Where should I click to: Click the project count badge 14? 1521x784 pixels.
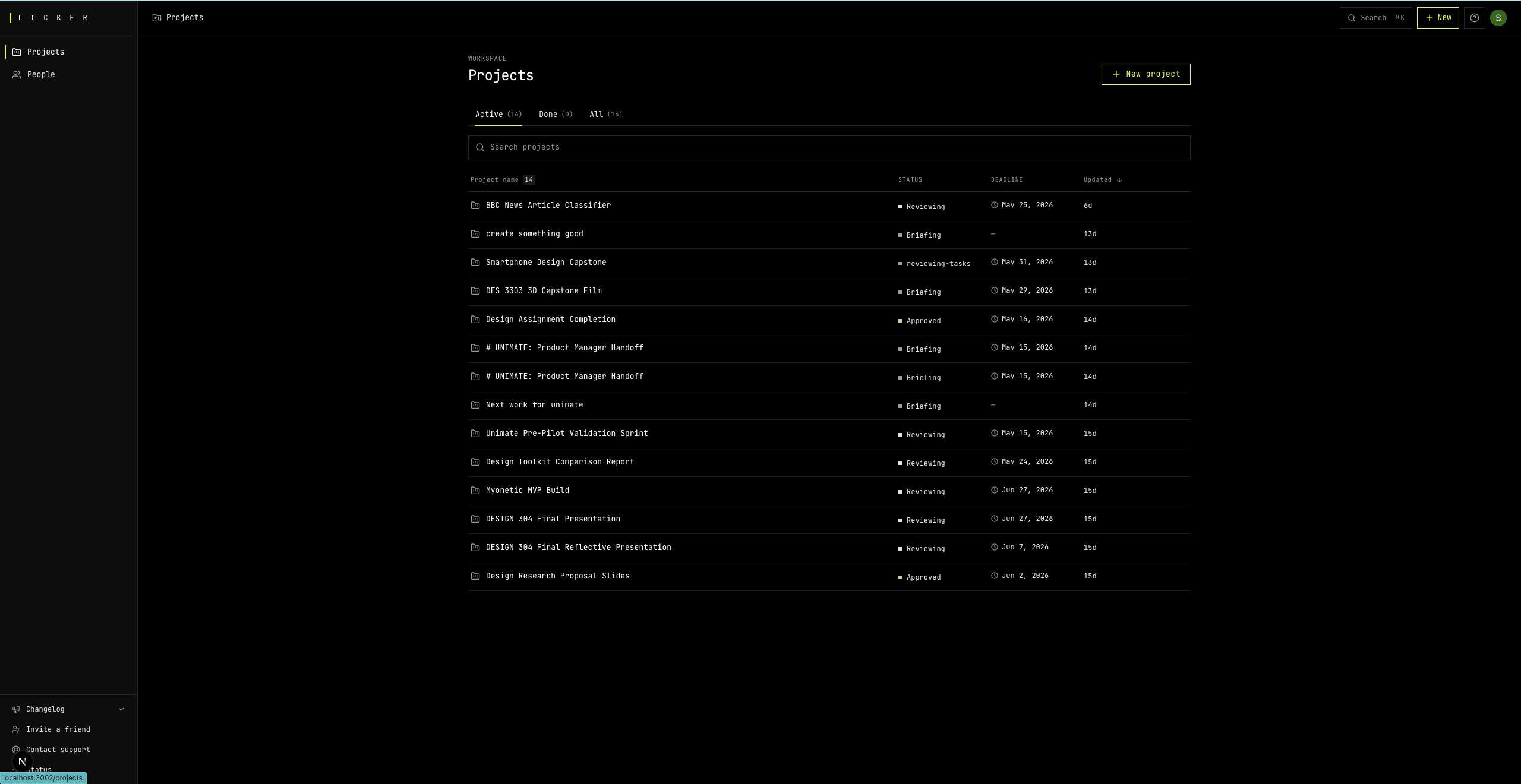click(529, 180)
